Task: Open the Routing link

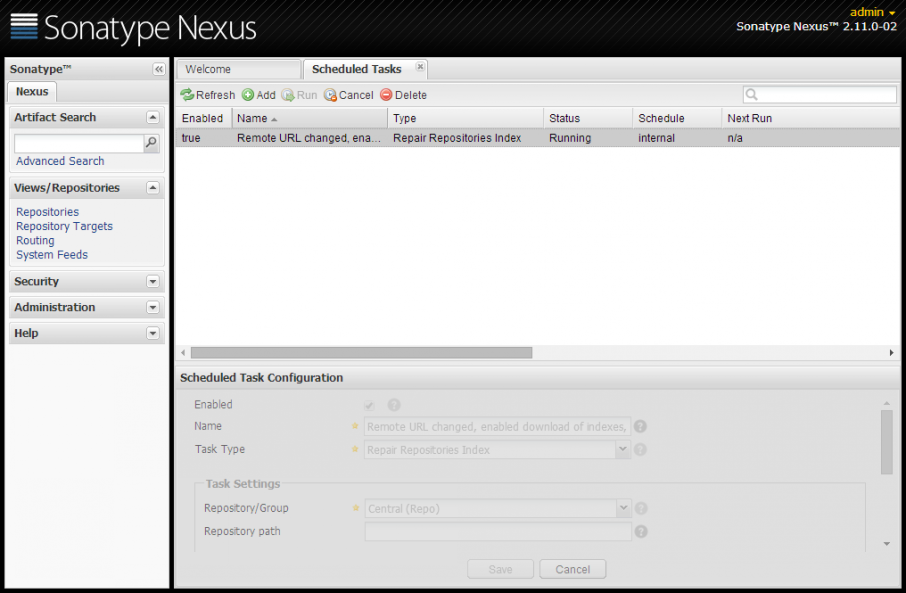Action: pos(35,240)
